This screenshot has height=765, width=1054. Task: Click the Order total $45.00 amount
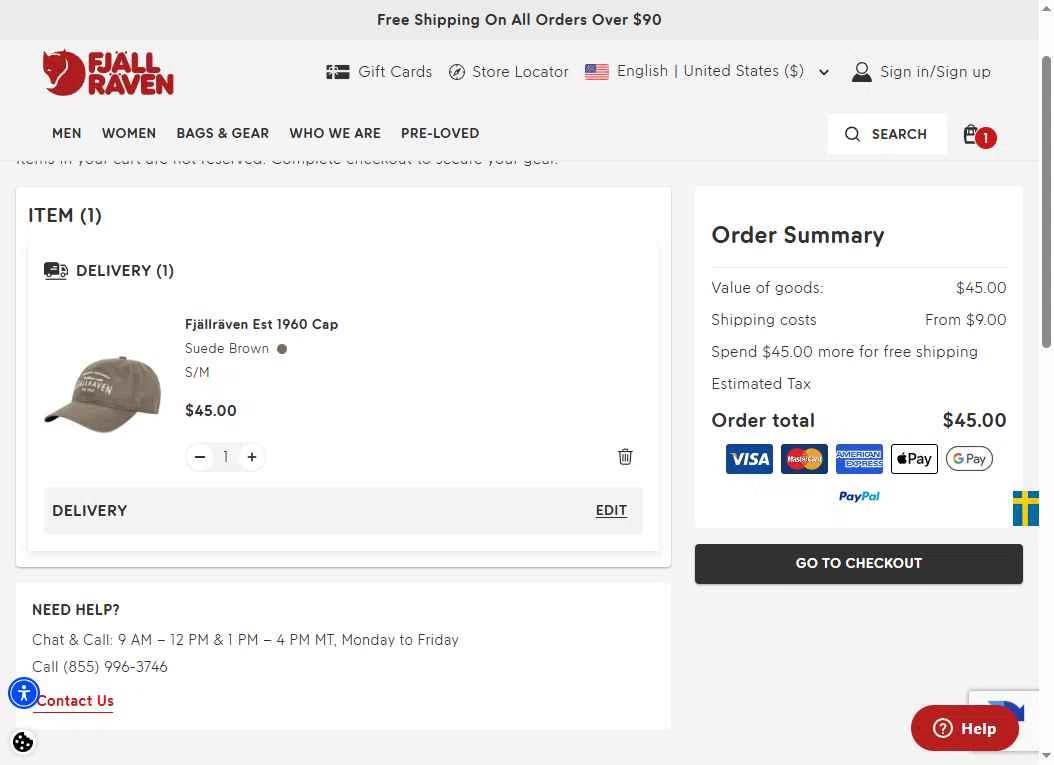click(x=974, y=421)
